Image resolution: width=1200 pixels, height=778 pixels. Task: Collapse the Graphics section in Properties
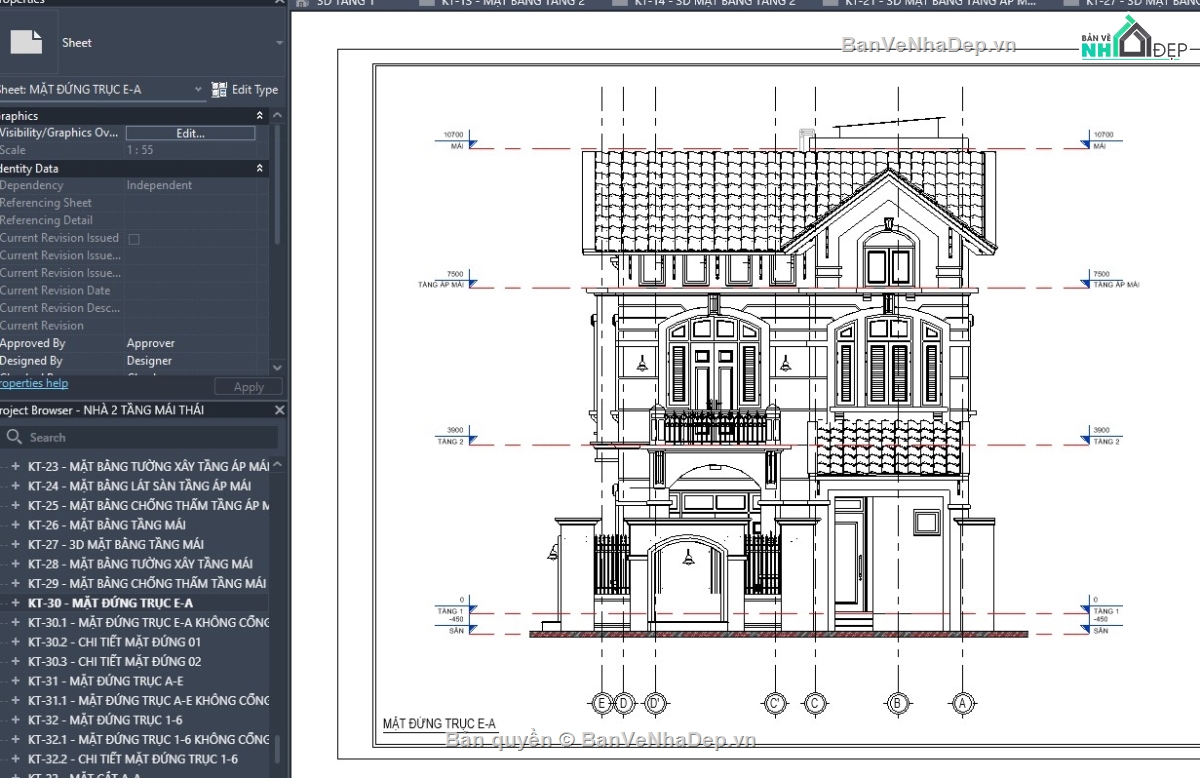pyautogui.click(x=260, y=116)
